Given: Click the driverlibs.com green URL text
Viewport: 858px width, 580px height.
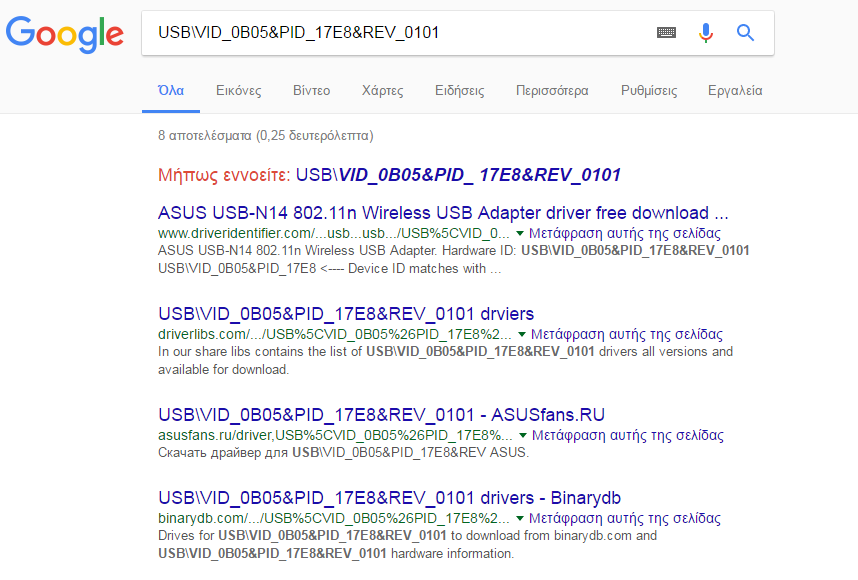Looking at the screenshot, I should tap(335, 334).
